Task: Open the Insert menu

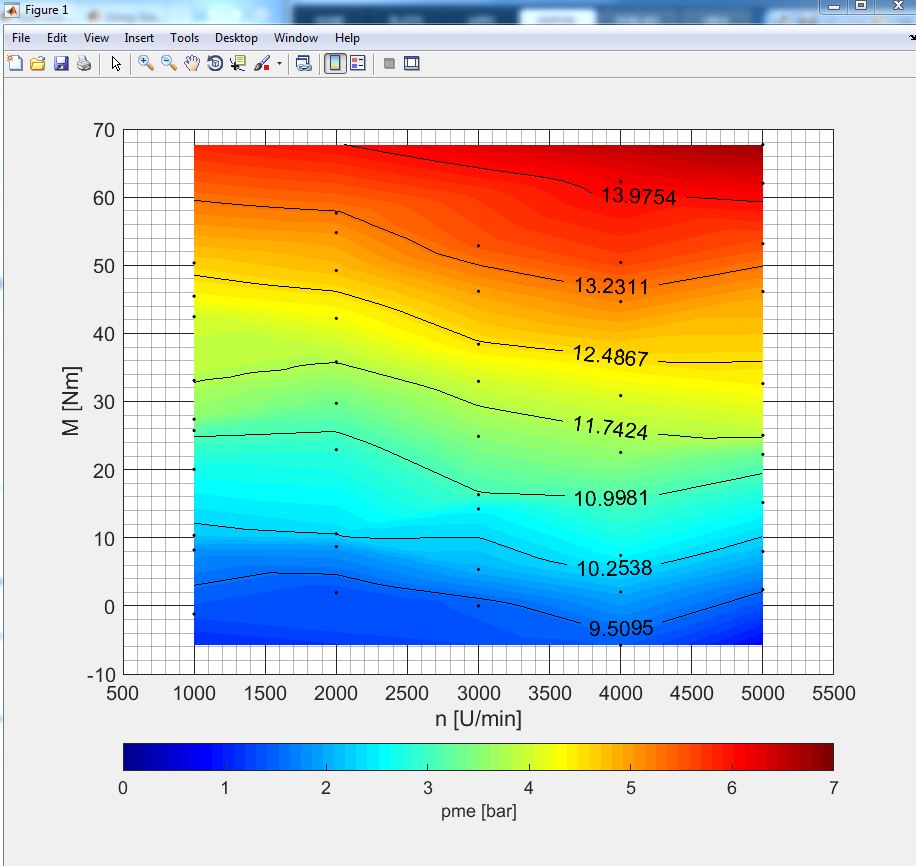Action: click(x=139, y=38)
